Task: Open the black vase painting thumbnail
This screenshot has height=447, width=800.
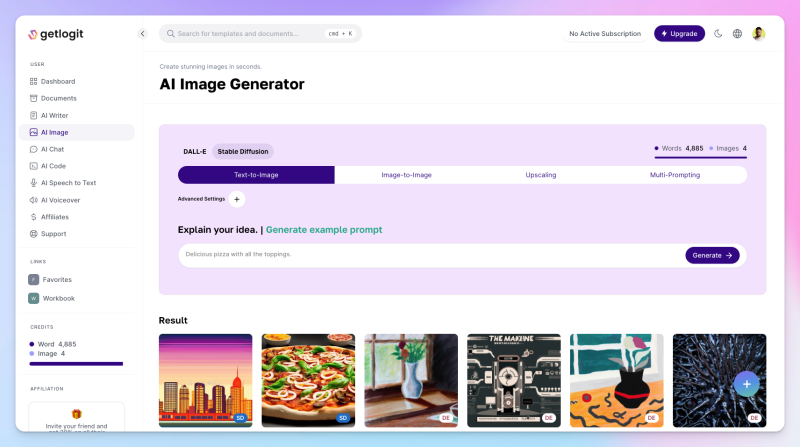Action: [x=617, y=381]
